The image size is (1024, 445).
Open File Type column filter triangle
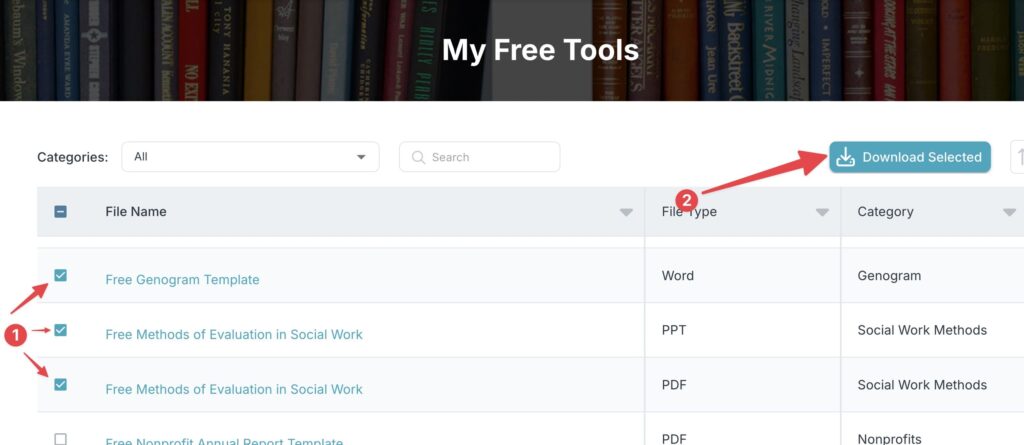click(822, 212)
